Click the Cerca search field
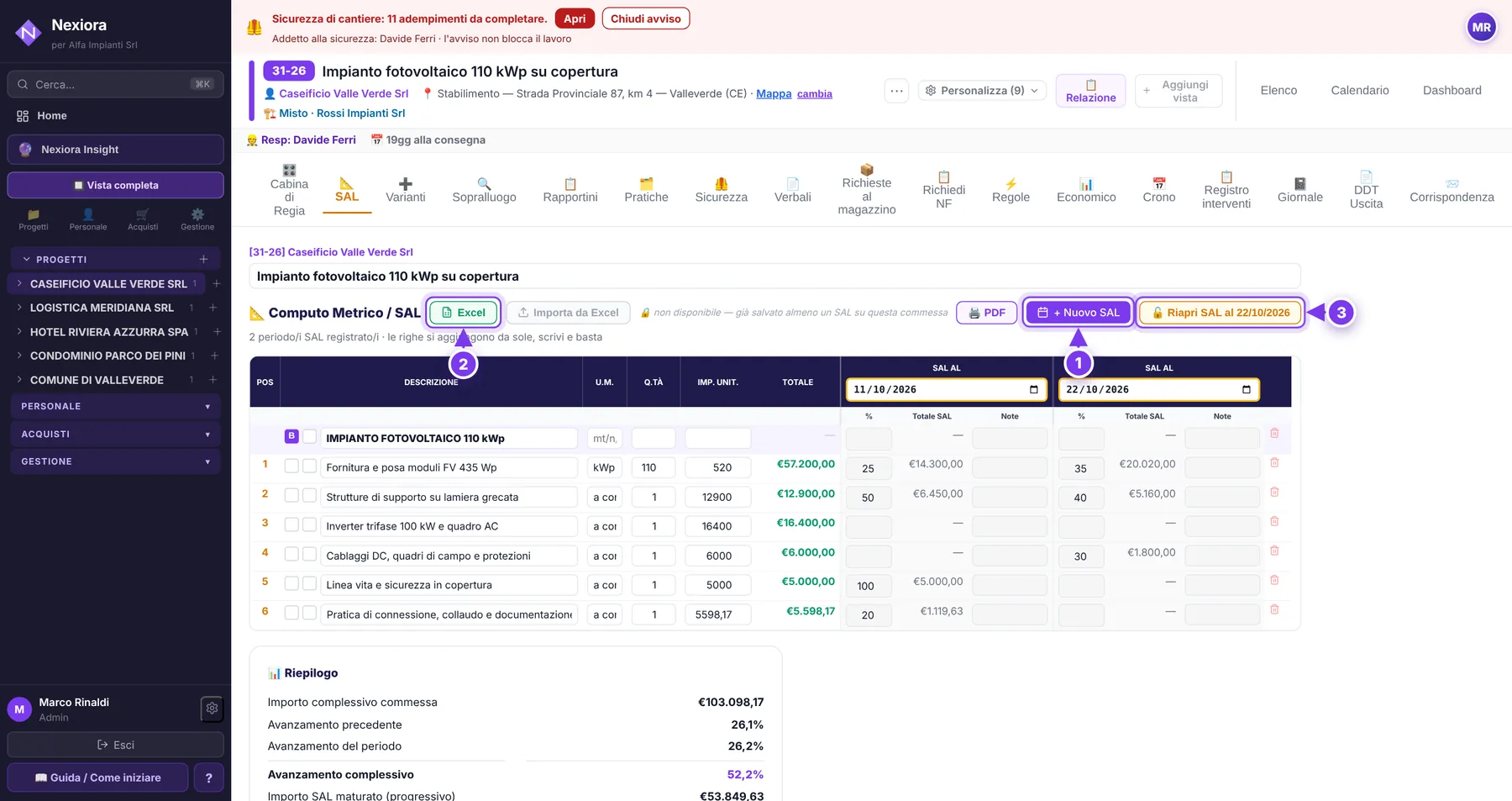Viewport: 1512px width, 801px height. 115,84
